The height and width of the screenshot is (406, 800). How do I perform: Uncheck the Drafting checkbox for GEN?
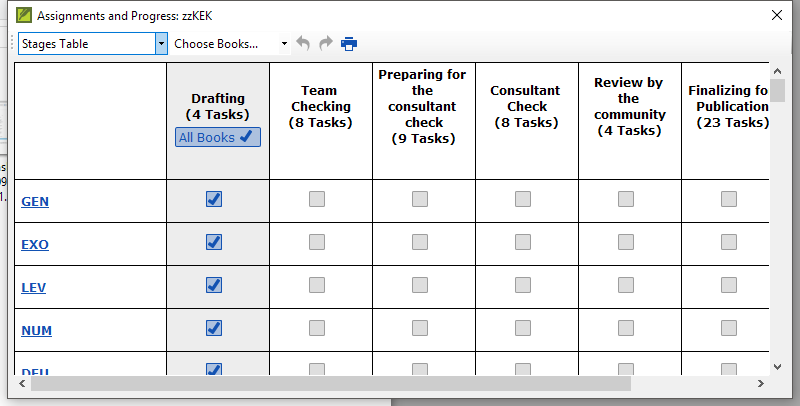pos(214,199)
